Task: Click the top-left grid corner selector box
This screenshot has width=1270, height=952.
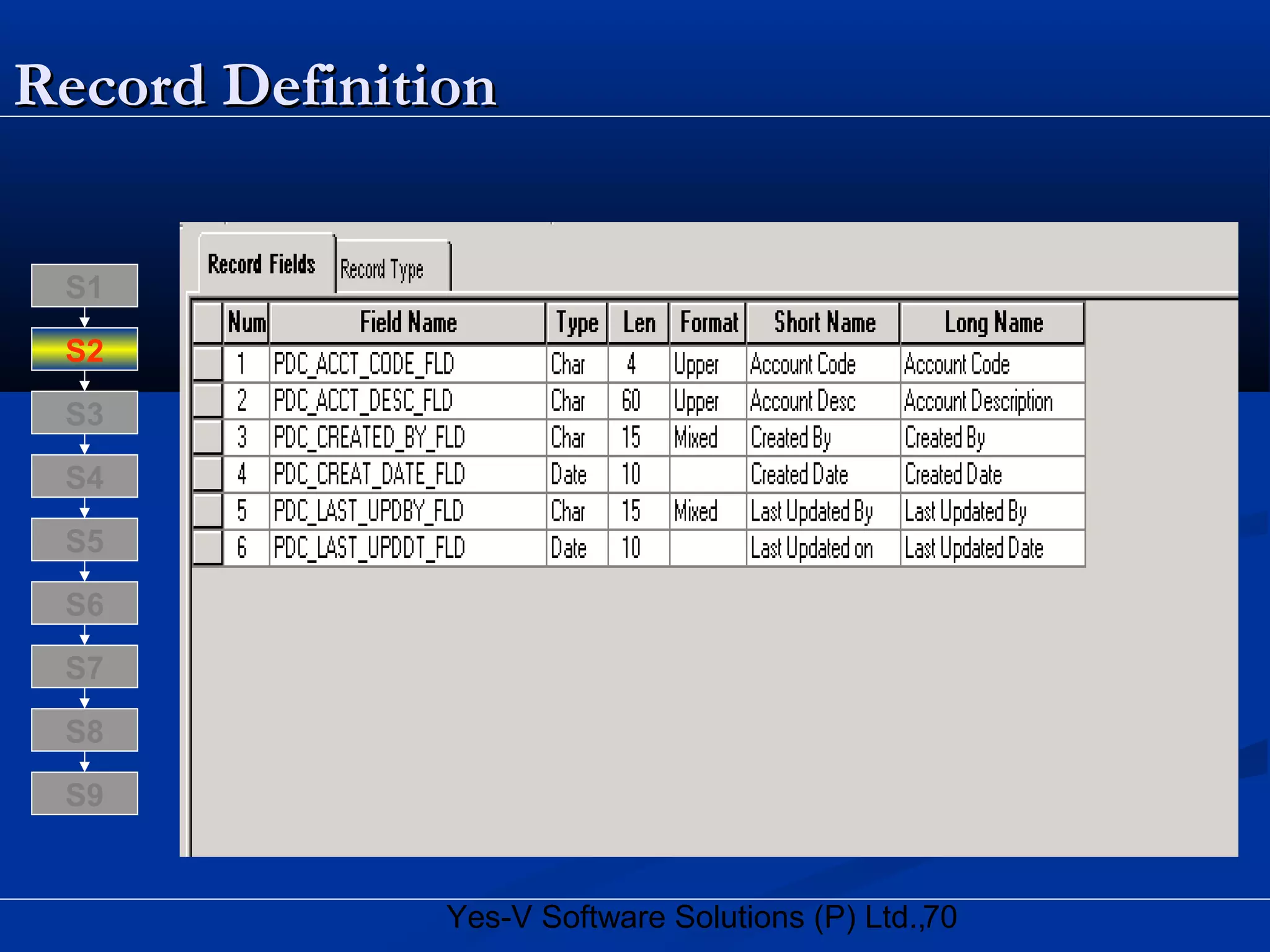Action: (208, 323)
